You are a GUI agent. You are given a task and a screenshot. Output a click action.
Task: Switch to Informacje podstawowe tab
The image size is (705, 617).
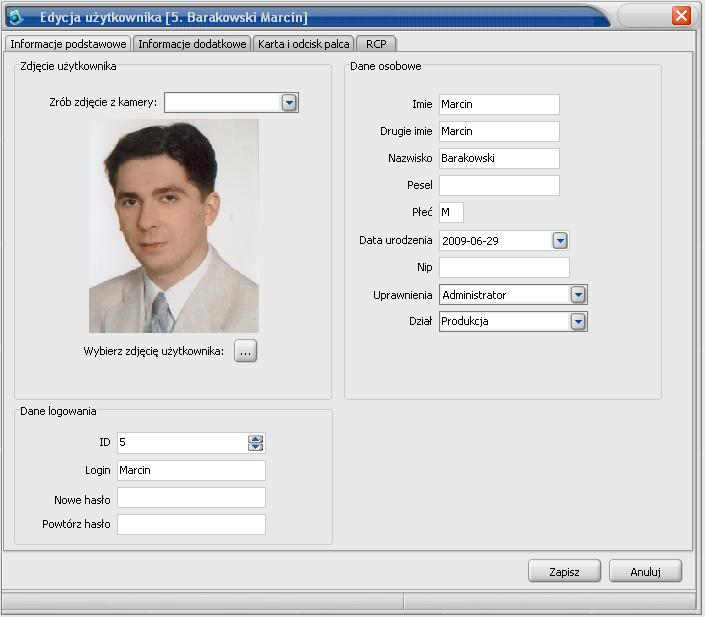tap(68, 44)
